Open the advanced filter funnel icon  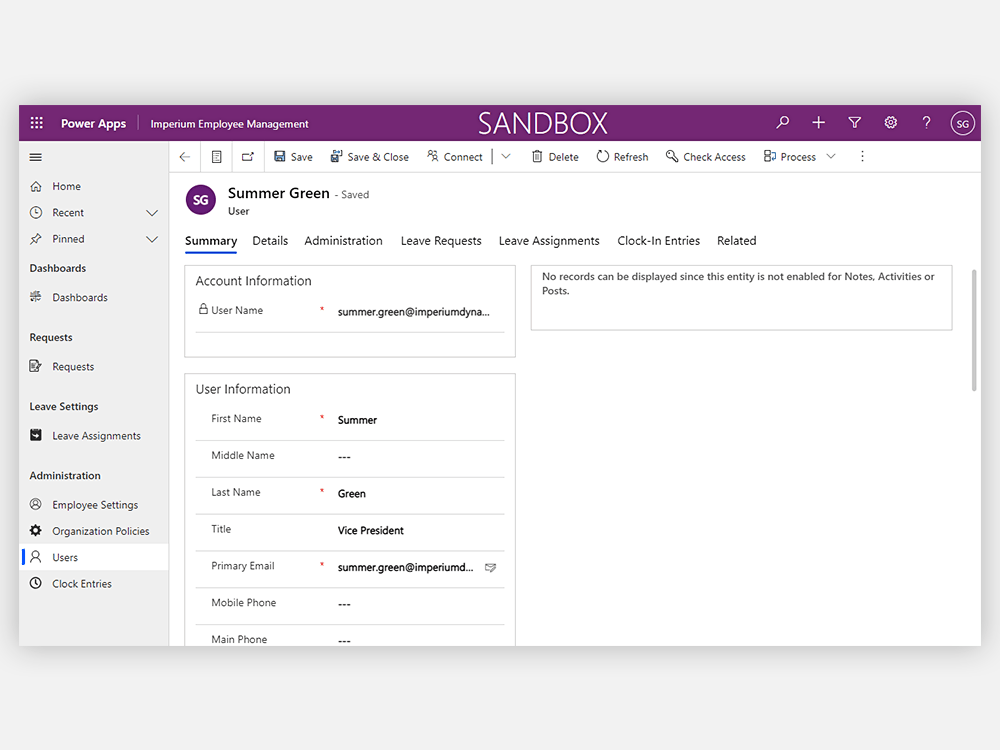tap(855, 122)
